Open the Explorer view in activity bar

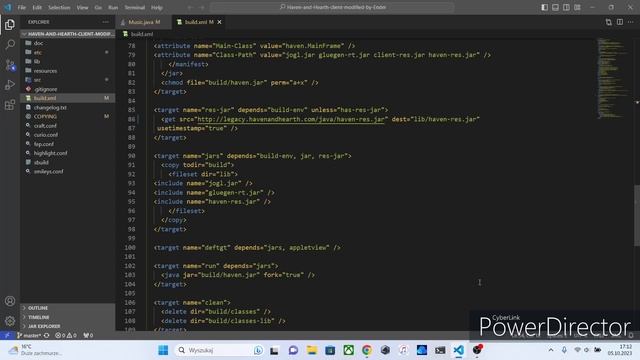[x=10, y=24]
